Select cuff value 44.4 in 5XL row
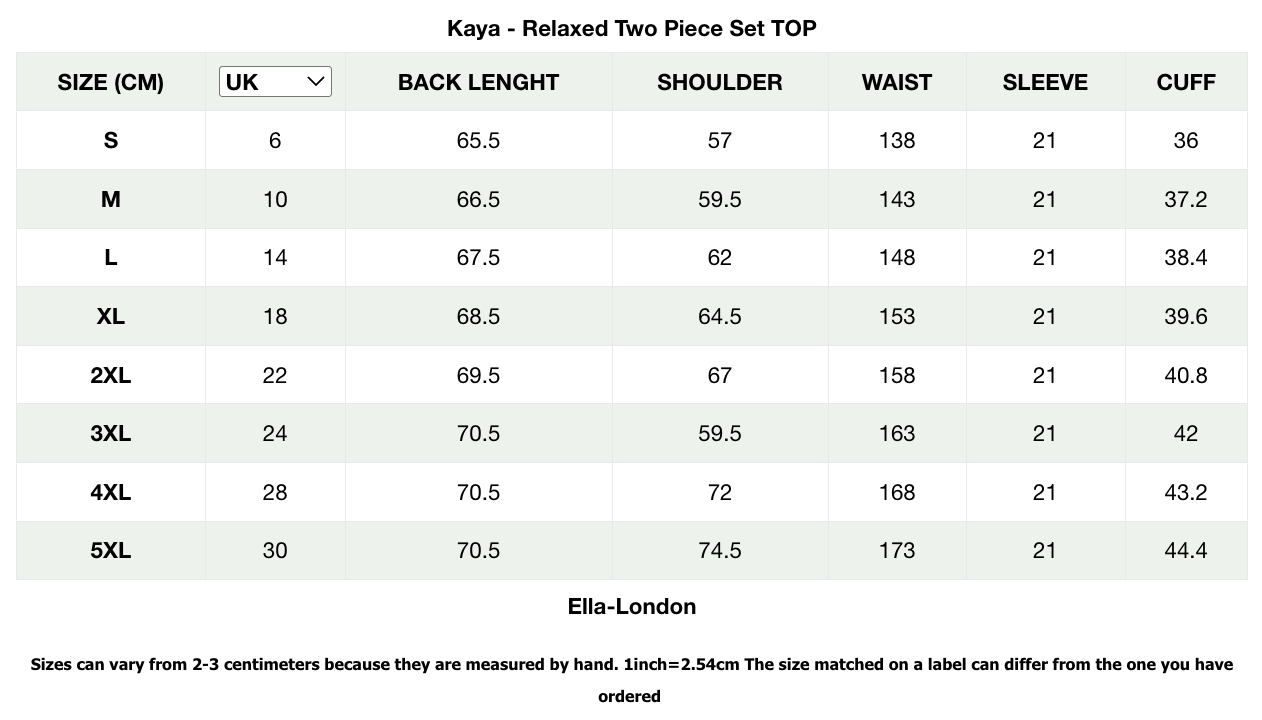 pyautogui.click(x=1186, y=550)
